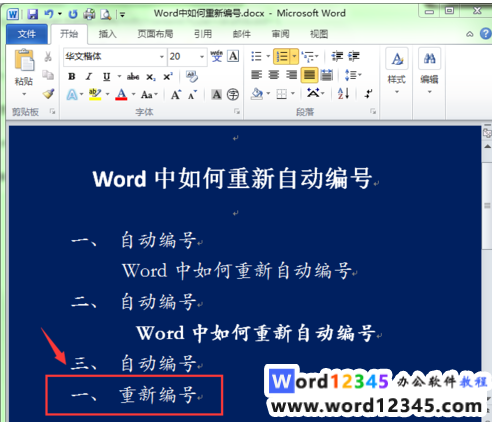This screenshot has width=492, height=422.
Task: Click the bullet list icon
Action: [256, 56]
